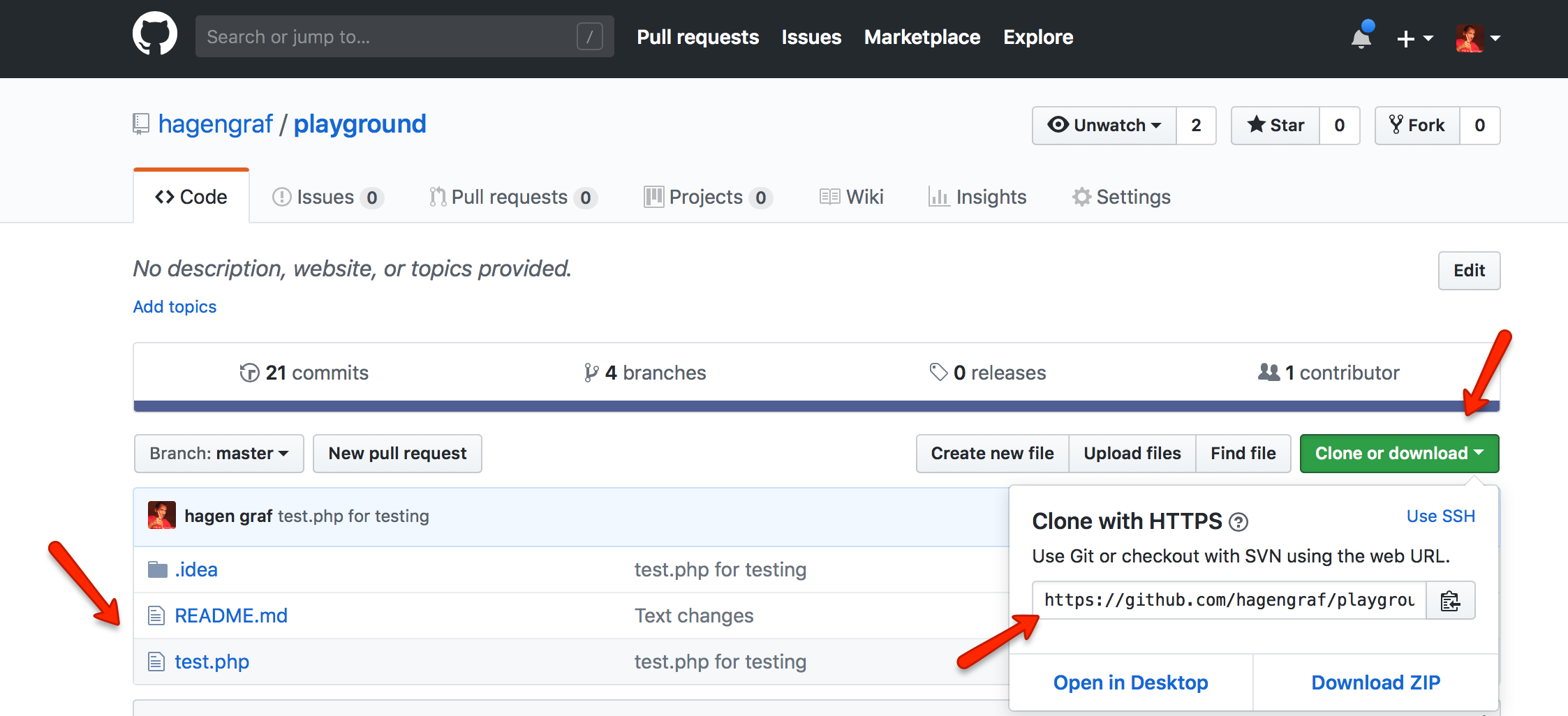Click Open in Desktop
Viewport: 1568px width, 716px height.
pyautogui.click(x=1130, y=683)
